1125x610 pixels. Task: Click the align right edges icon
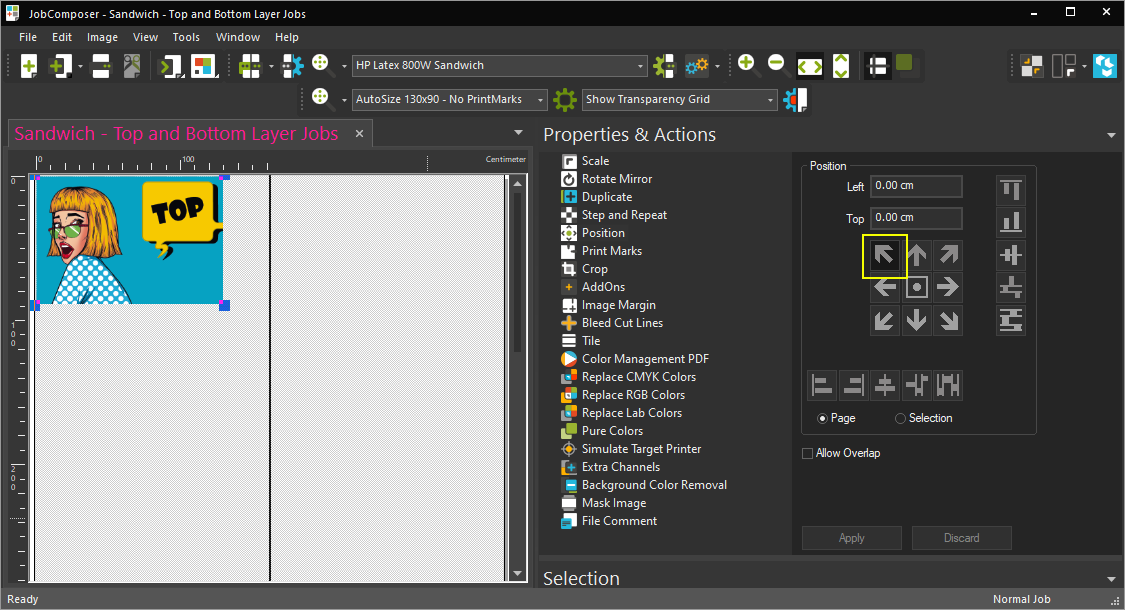click(853, 385)
